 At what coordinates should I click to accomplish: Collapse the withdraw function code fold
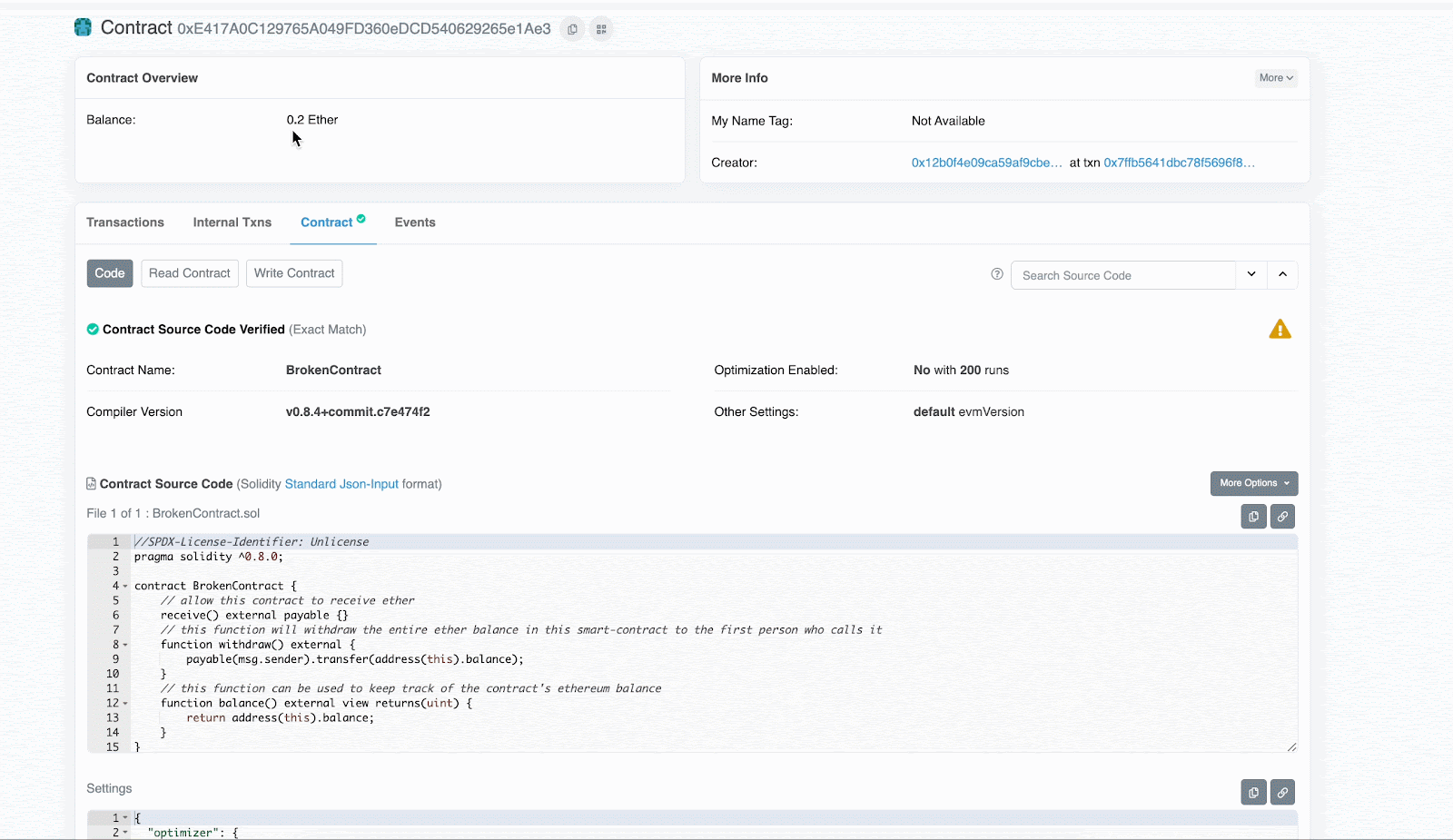125,645
